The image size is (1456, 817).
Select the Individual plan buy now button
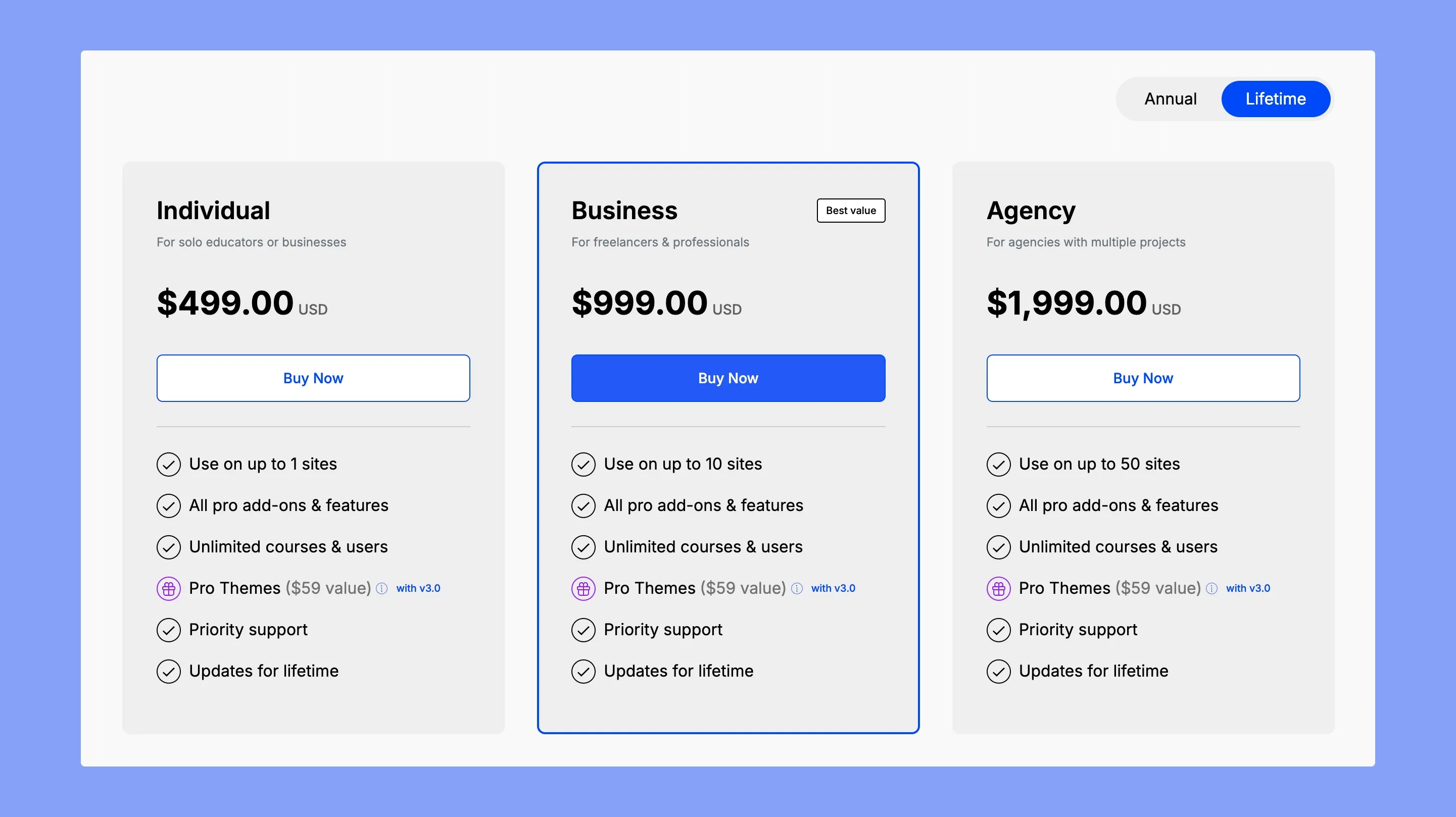[313, 378]
